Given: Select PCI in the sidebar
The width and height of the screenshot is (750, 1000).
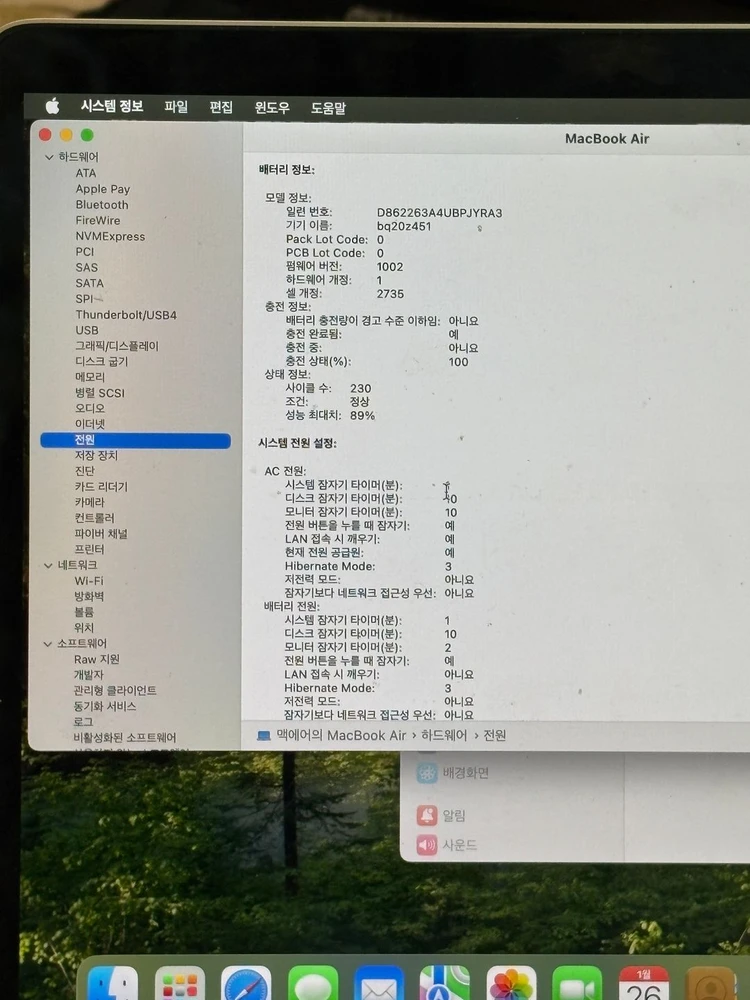Looking at the screenshot, I should coord(85,252).
